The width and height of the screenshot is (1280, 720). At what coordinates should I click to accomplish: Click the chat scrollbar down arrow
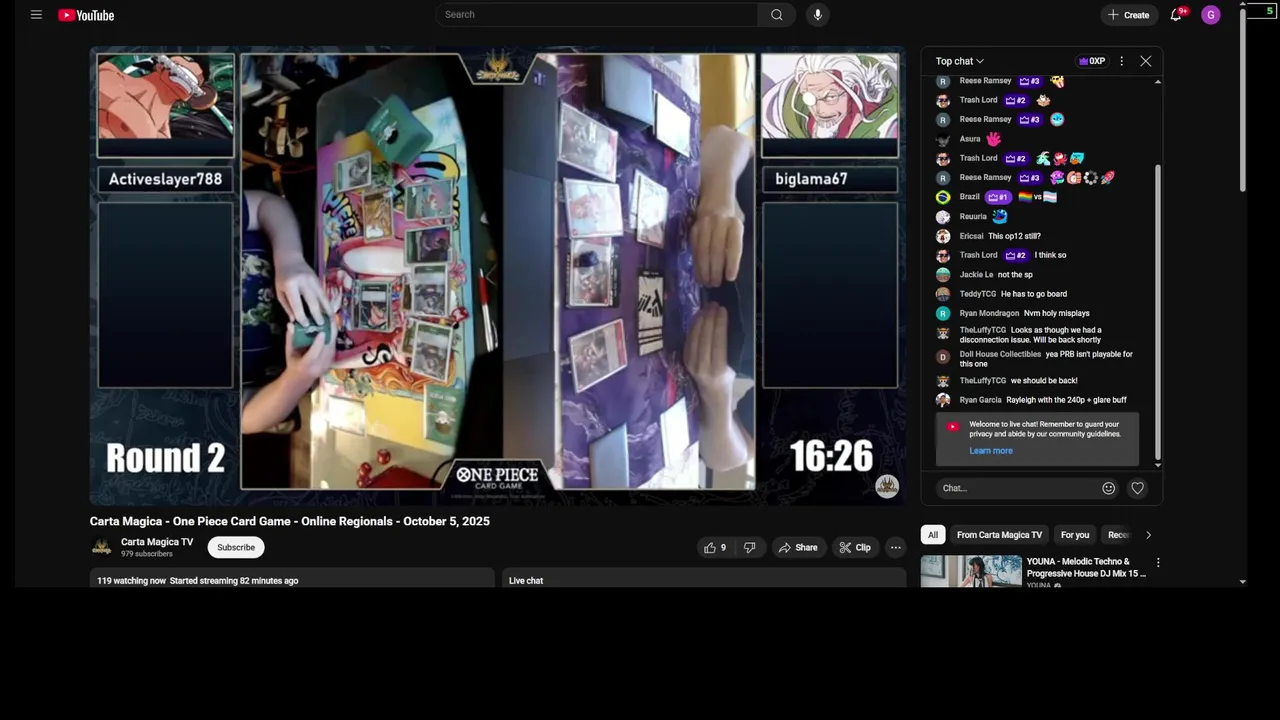click(1158, 464)
